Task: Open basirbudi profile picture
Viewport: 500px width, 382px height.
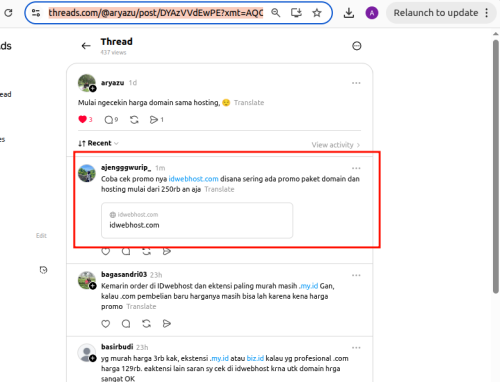Action: point(87,353)
